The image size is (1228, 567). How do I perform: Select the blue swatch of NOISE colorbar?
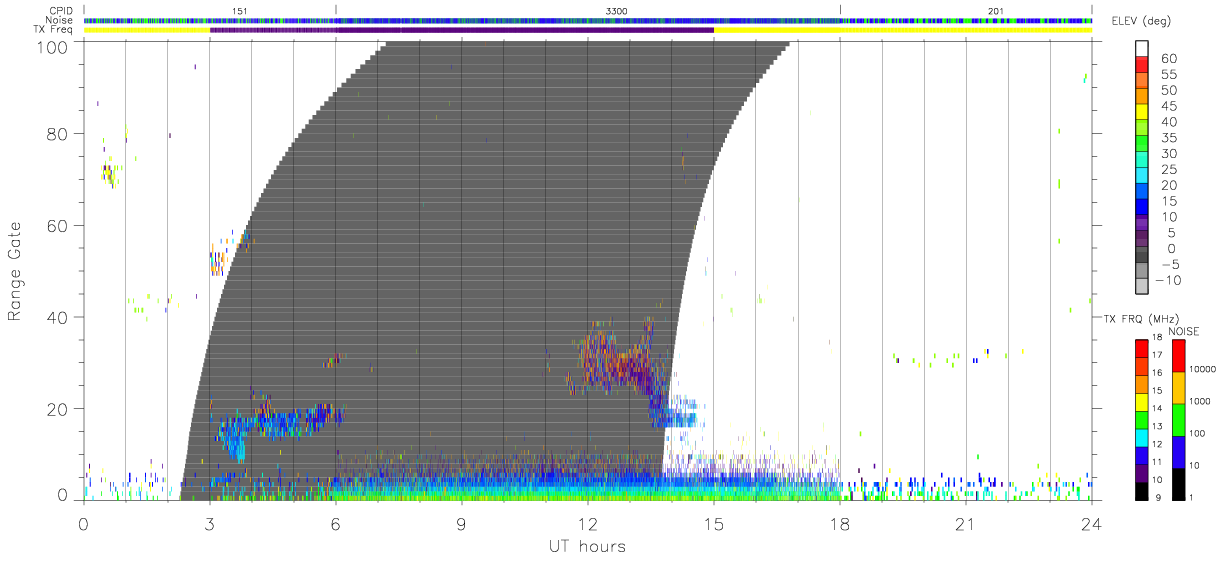tap(1178, 452)
